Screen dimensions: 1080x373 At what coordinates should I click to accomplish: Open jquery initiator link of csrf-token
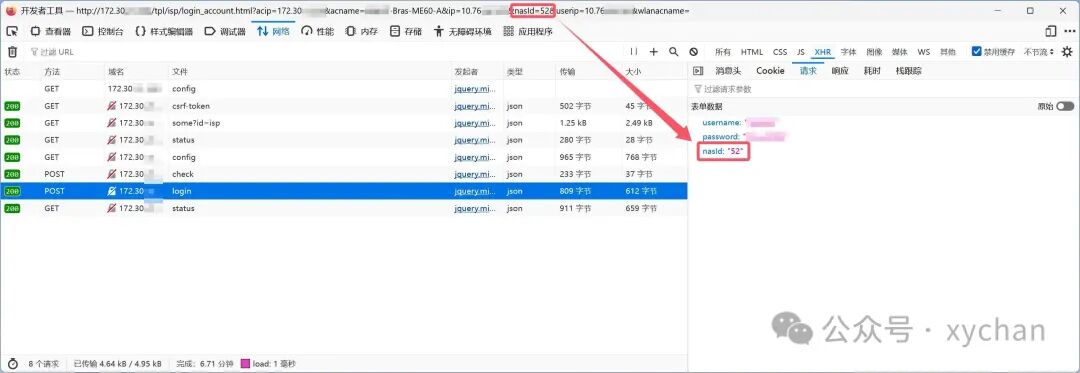(x=475, y=106)
